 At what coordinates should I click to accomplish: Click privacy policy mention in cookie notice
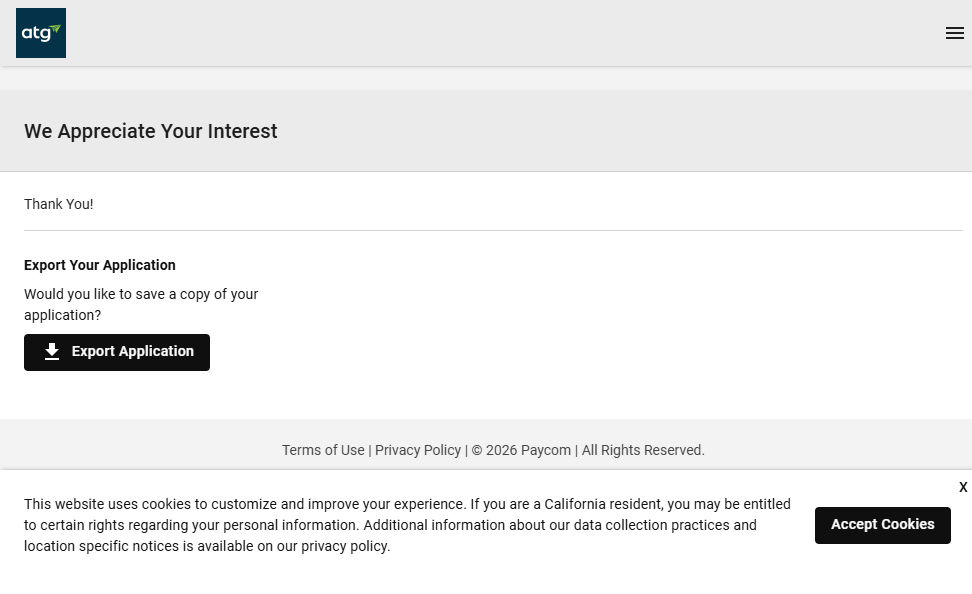pos(344,546)
